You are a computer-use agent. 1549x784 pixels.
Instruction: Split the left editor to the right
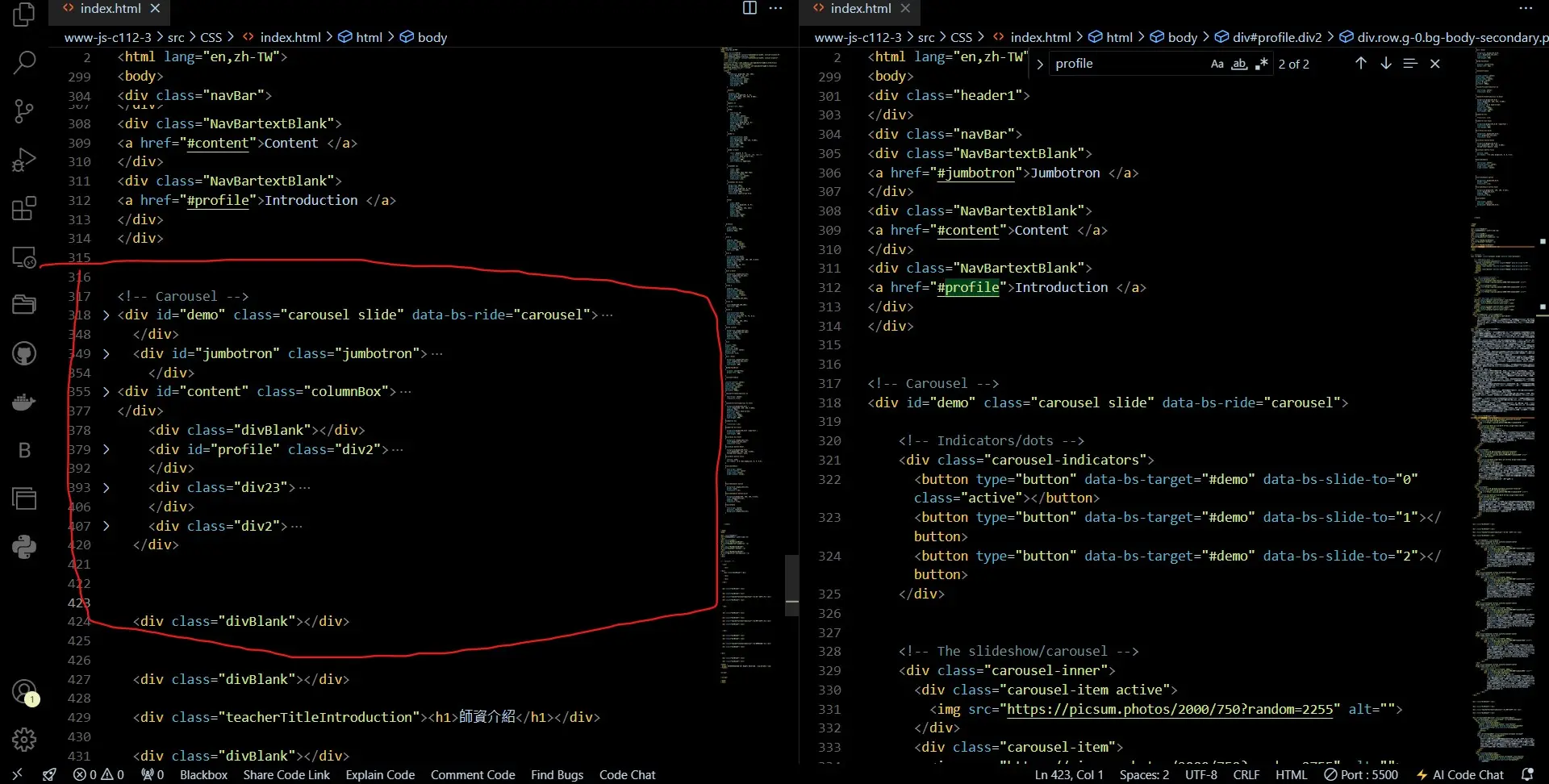pyautogui.click(x=749, y=8)
